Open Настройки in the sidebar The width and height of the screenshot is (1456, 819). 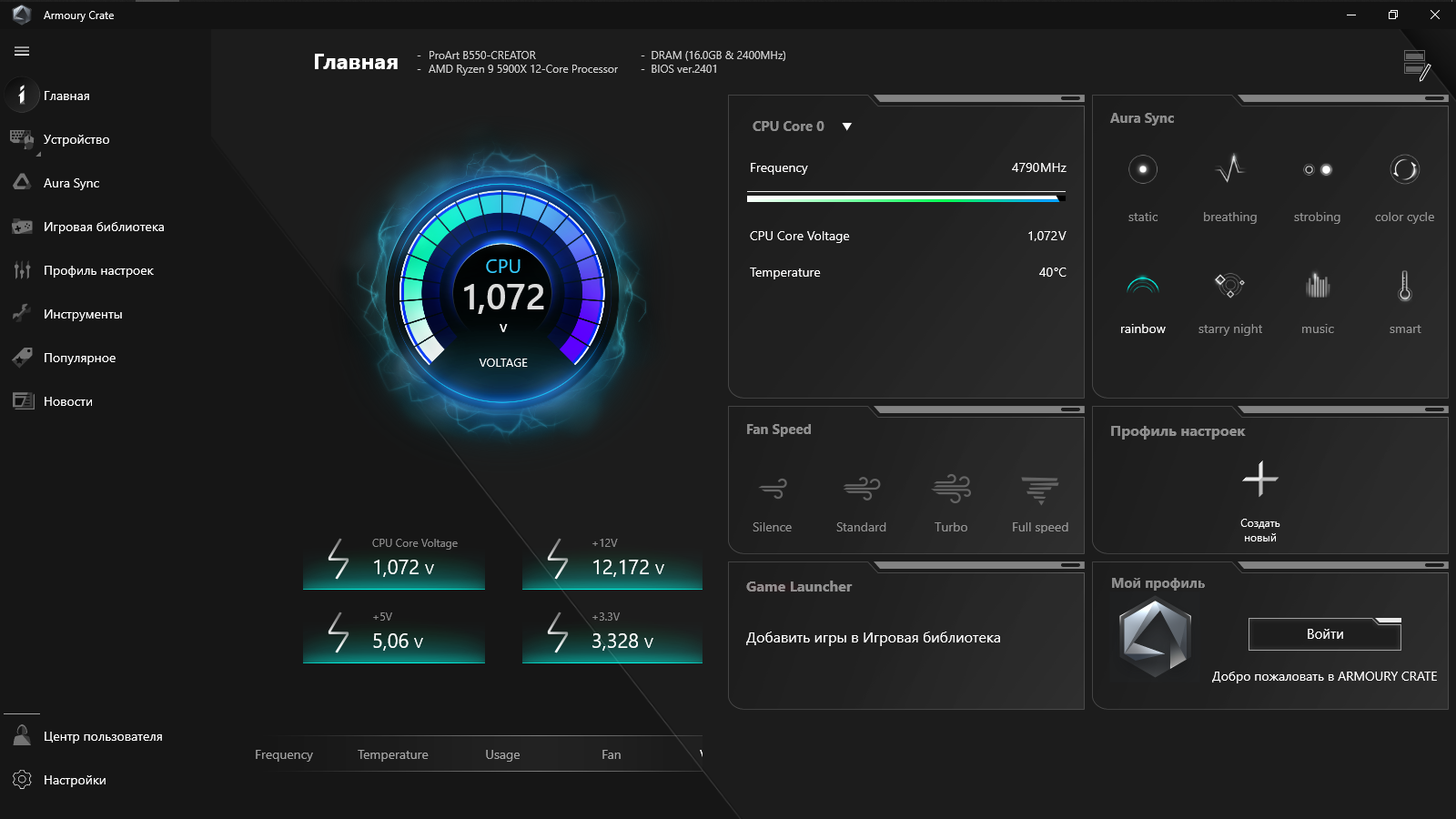coord(75,780)
